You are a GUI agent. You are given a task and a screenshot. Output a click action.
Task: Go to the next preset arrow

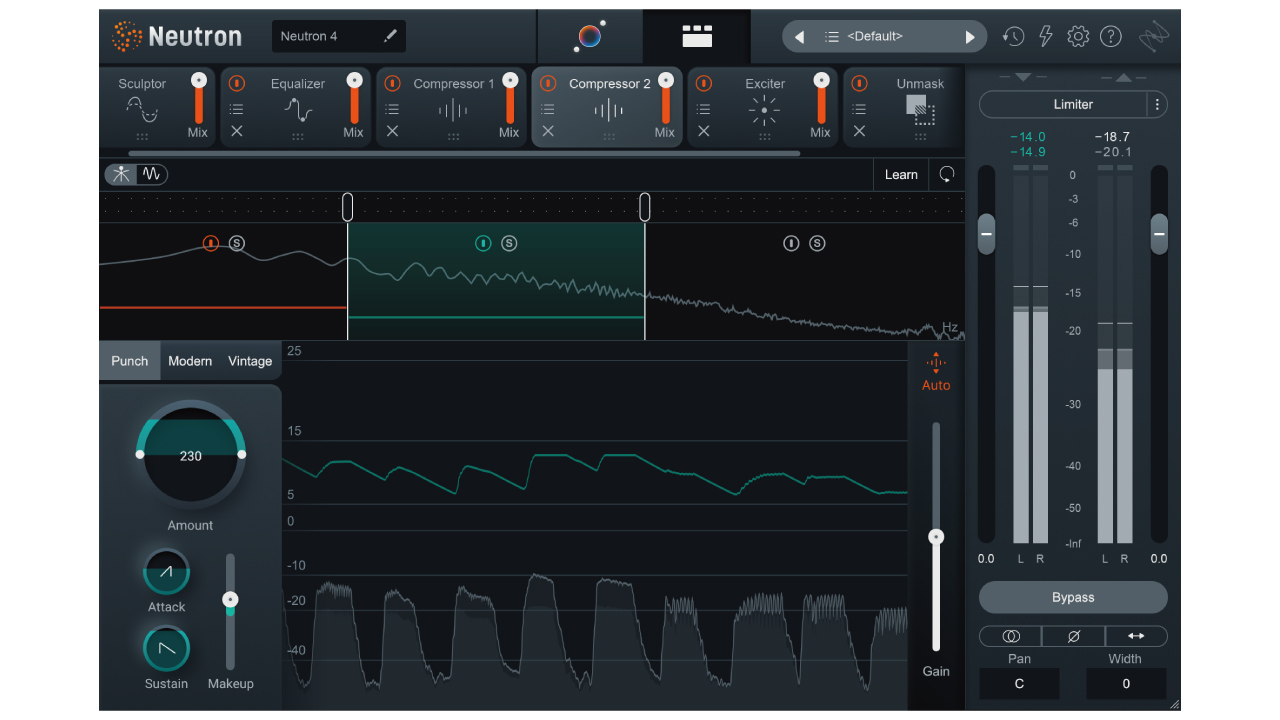click(x=969, y=37)
